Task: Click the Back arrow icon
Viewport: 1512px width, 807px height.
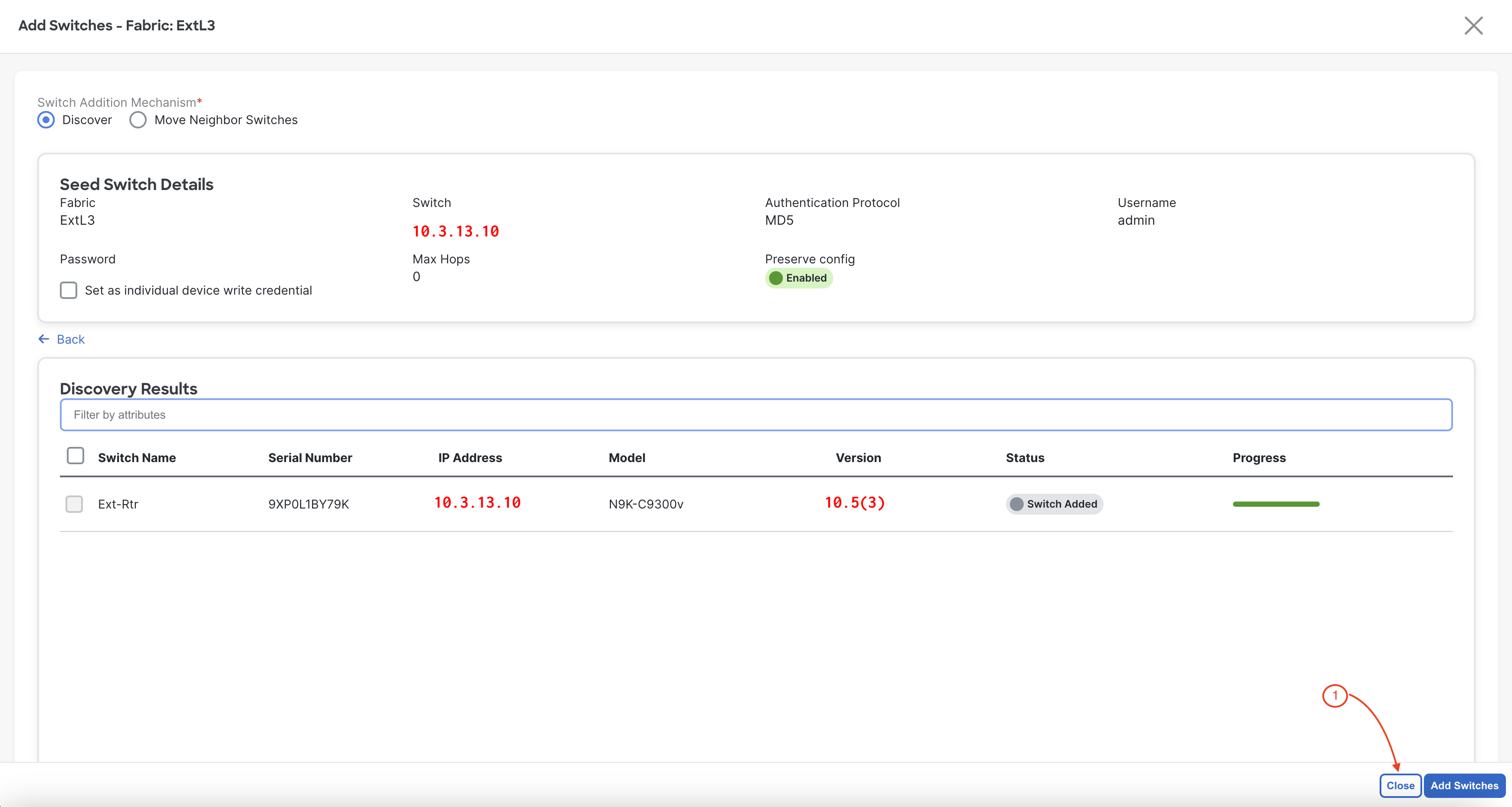Action: [43, 339]
